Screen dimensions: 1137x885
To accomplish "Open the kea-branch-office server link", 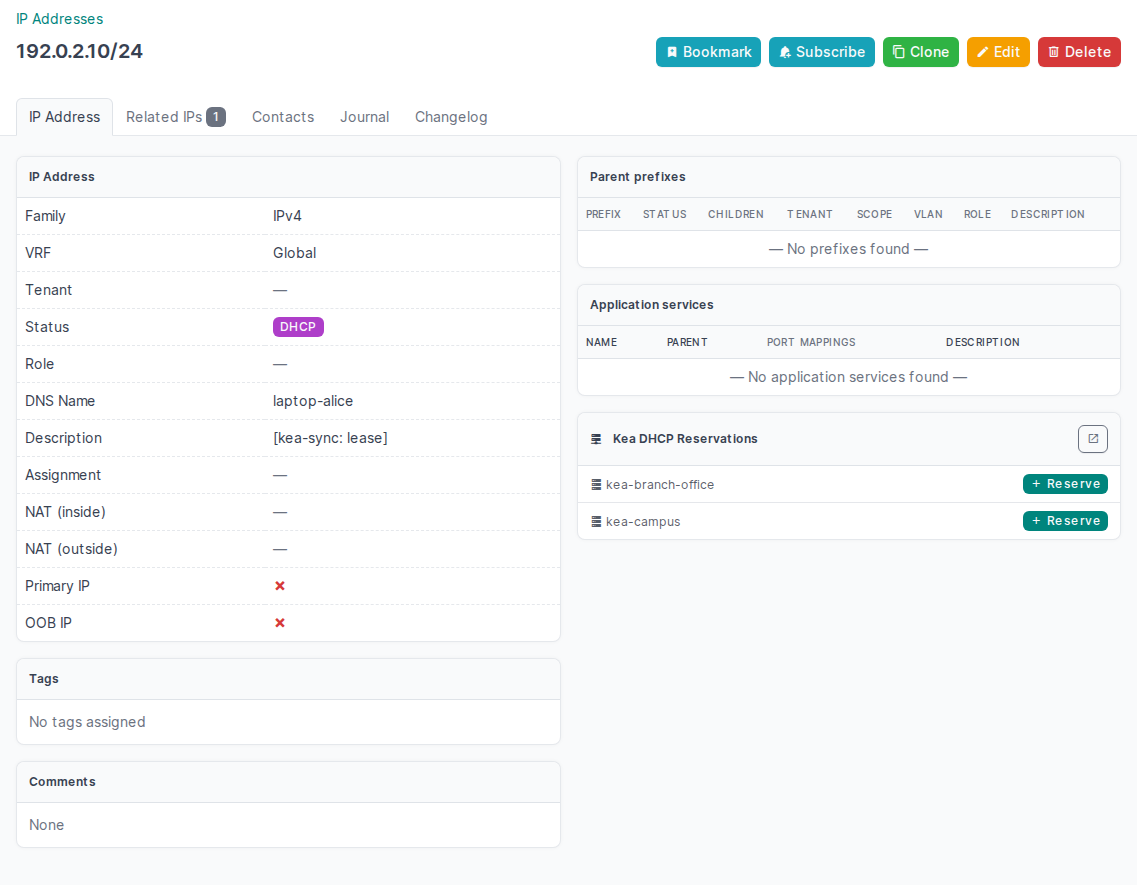I will (660, 485).
